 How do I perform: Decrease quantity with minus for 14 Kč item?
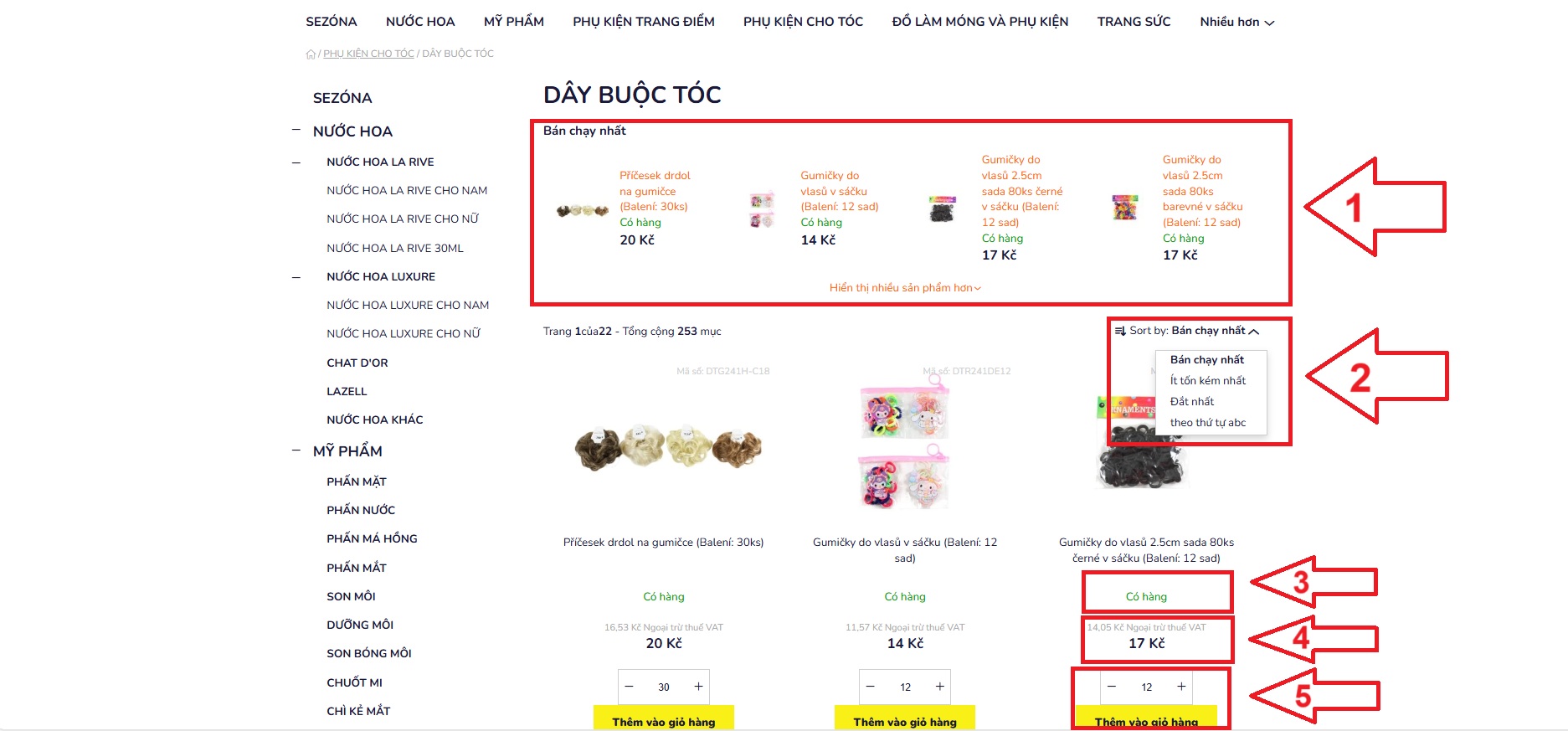(x=871, y=687)
